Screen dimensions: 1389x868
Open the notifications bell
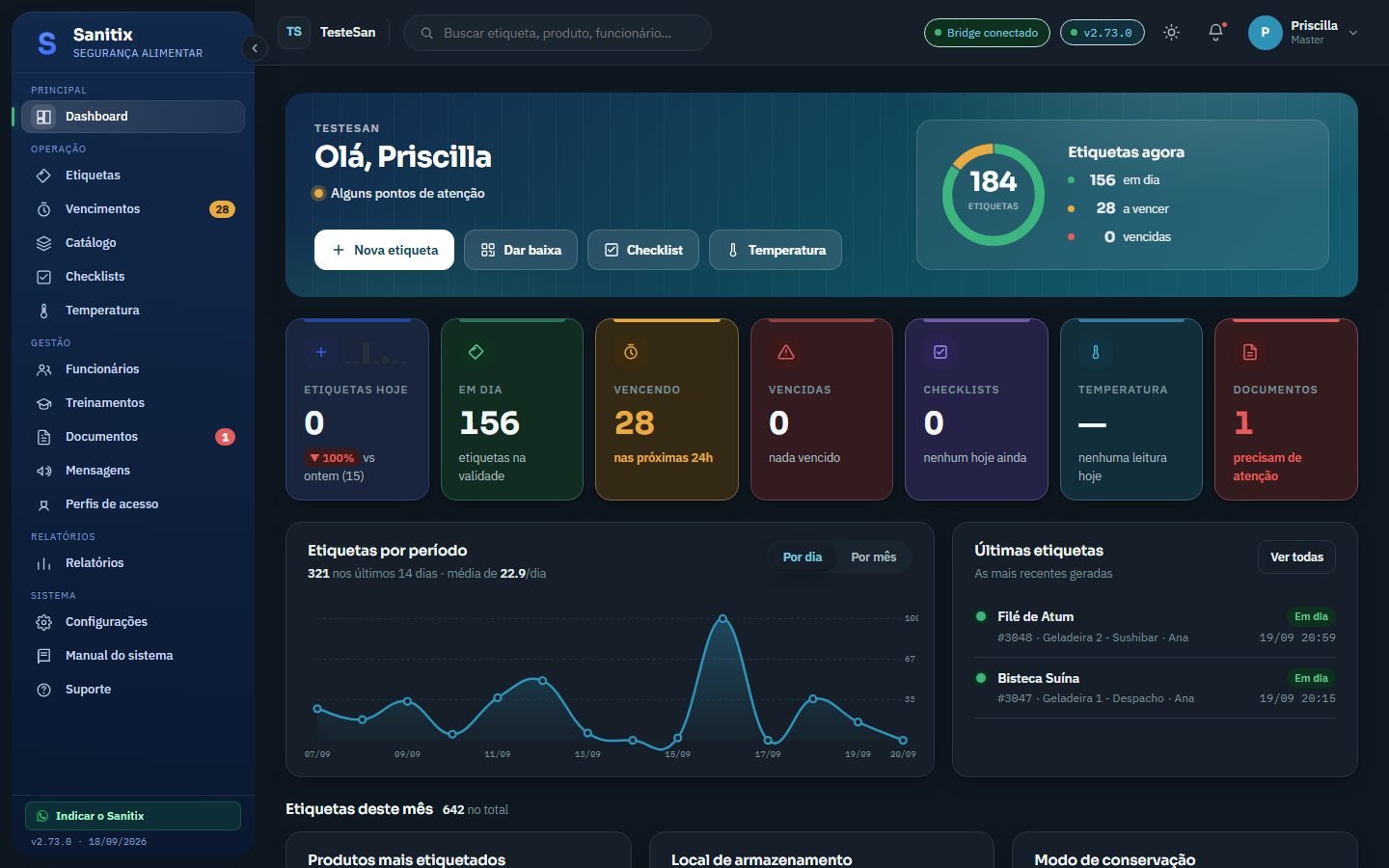pos(1216,33)
